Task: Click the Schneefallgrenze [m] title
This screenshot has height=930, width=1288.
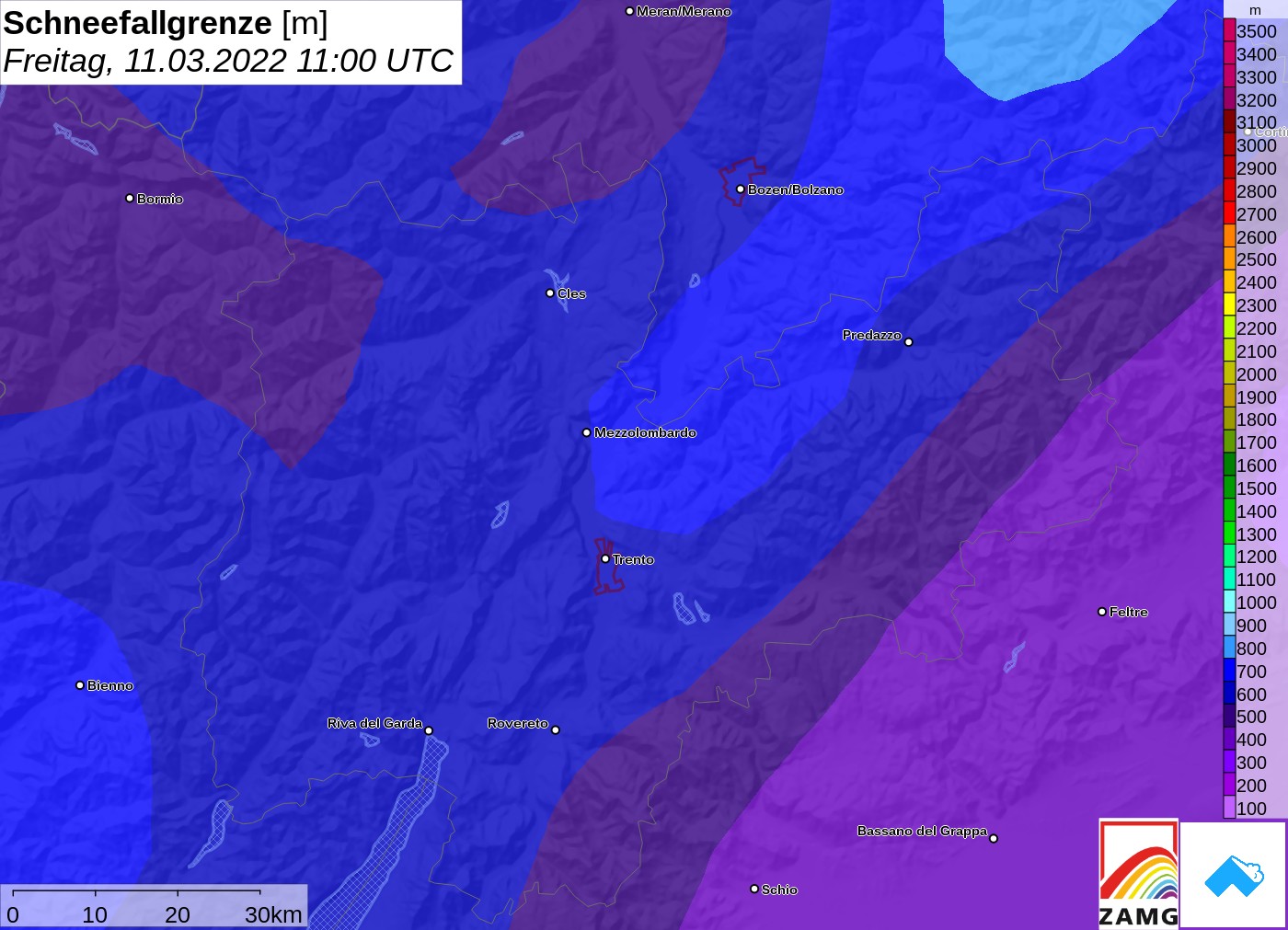Action: click(x=166, y=23)
